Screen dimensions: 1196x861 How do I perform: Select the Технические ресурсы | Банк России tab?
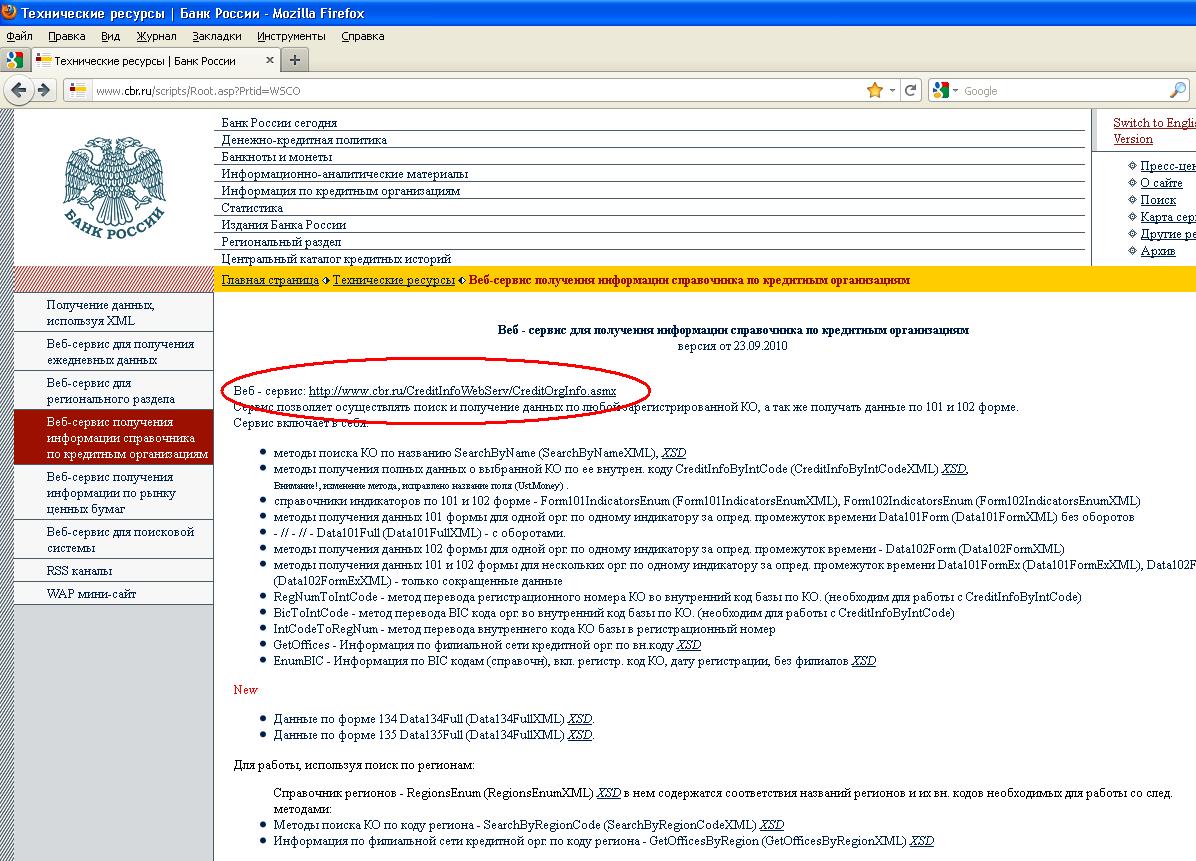[x=155, y=60]
